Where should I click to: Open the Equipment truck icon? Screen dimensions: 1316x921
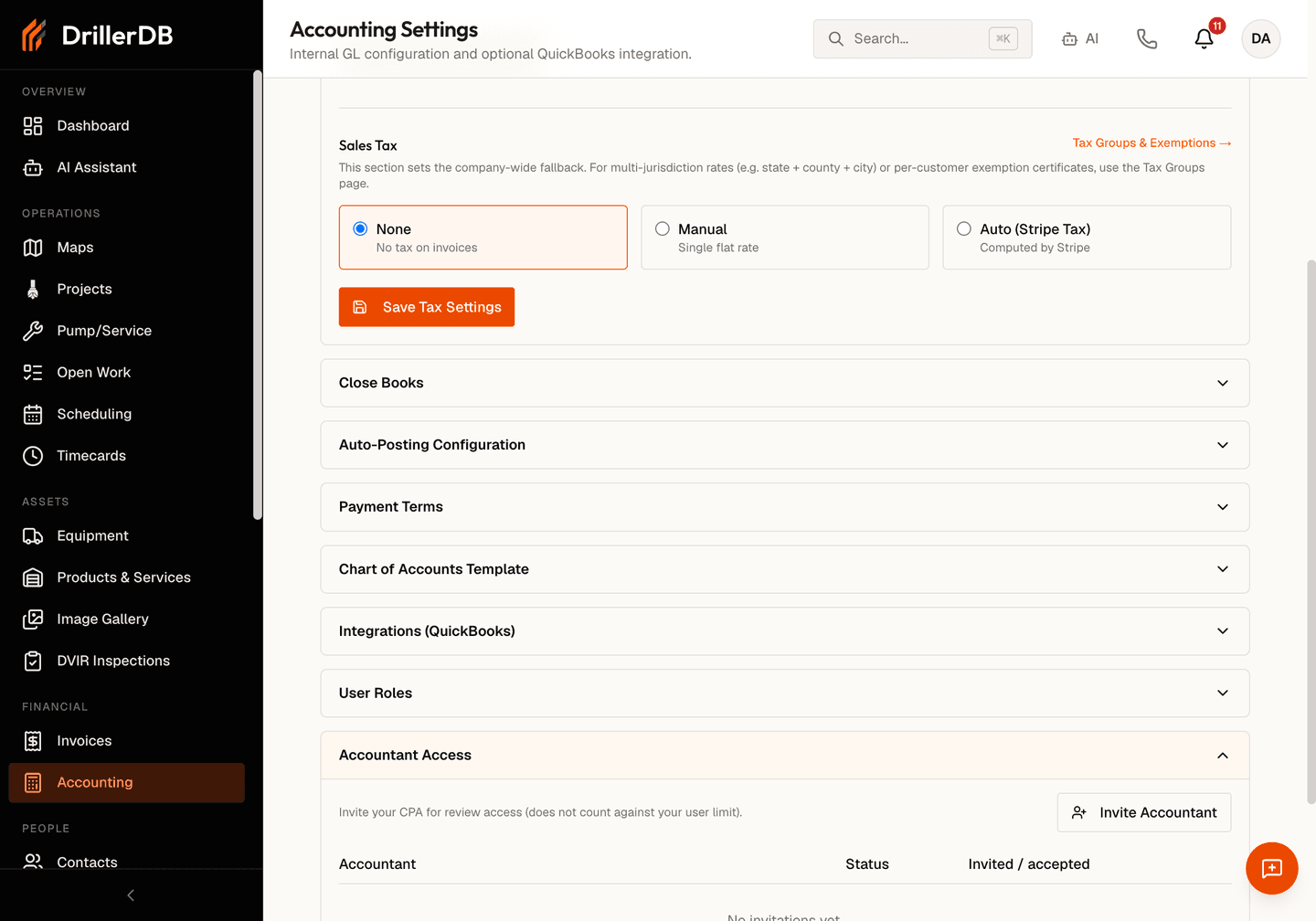[33, 536]
